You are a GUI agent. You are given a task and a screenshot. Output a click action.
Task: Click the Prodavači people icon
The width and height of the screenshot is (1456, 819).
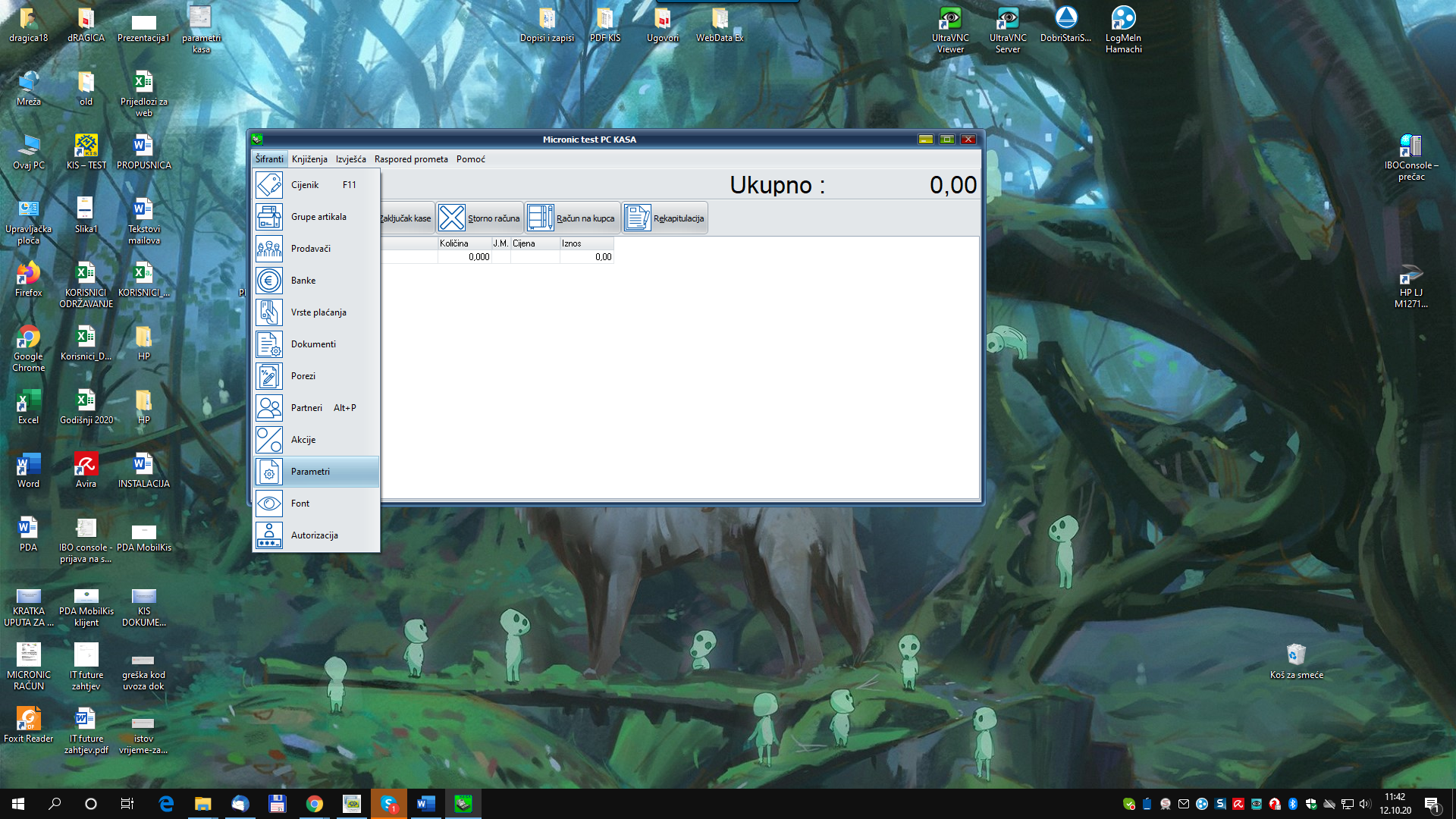269,249
